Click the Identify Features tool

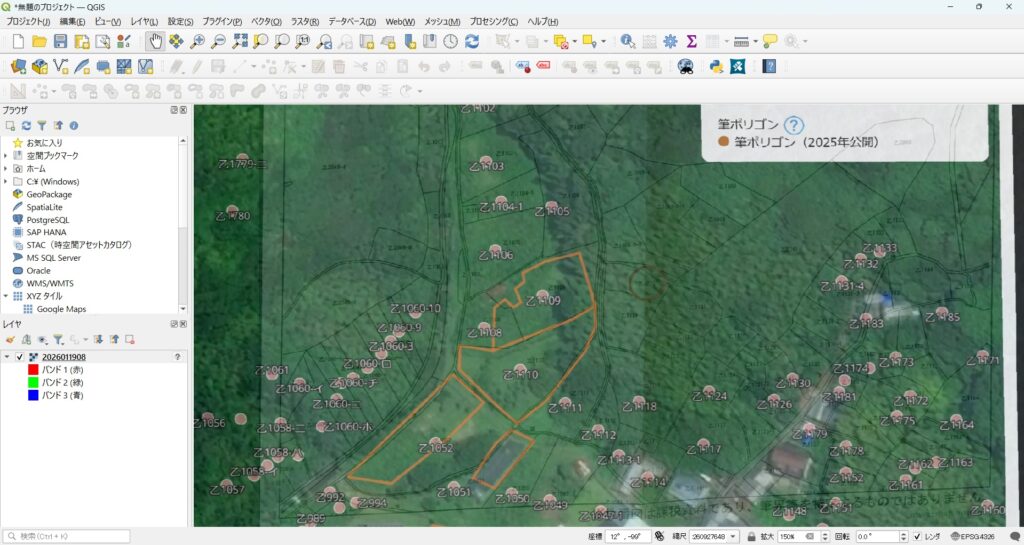[x=627, y=41]
